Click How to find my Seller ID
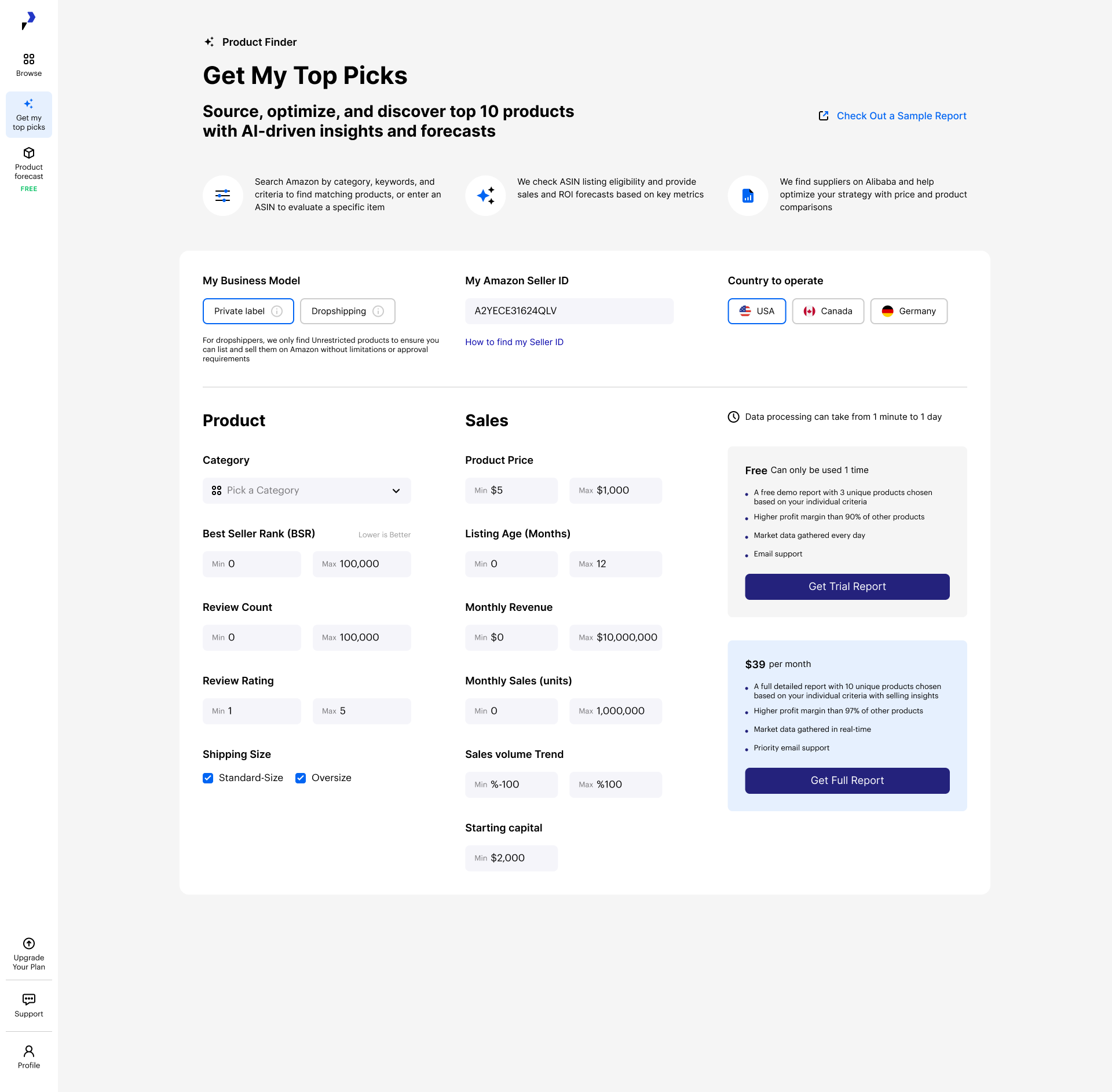The width and height of the screenshot is (1112, 1092). pos(514,342)
